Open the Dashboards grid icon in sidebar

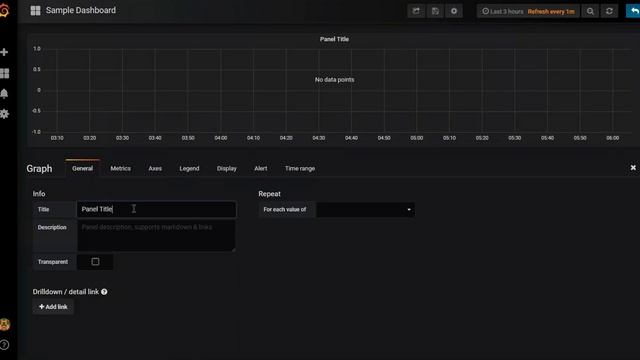tap(4, 73)
